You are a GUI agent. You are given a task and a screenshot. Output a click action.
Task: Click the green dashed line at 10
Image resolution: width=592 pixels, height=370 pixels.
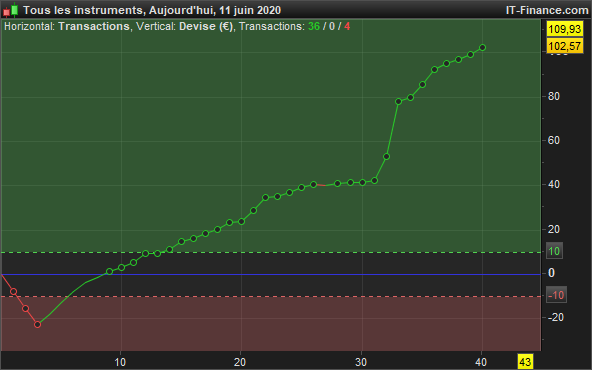[271, 252]
